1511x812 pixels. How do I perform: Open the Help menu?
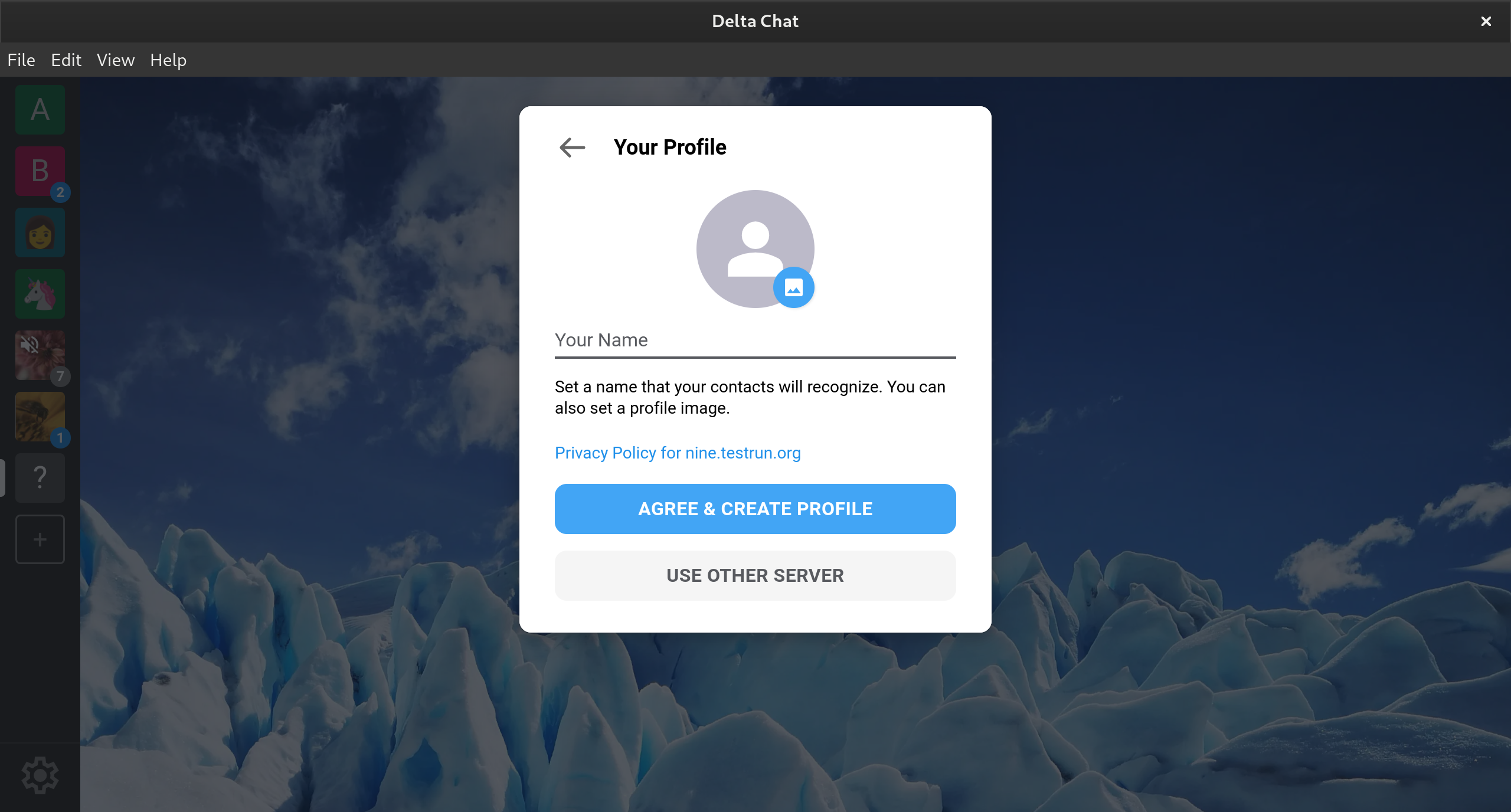click(168, 60)
